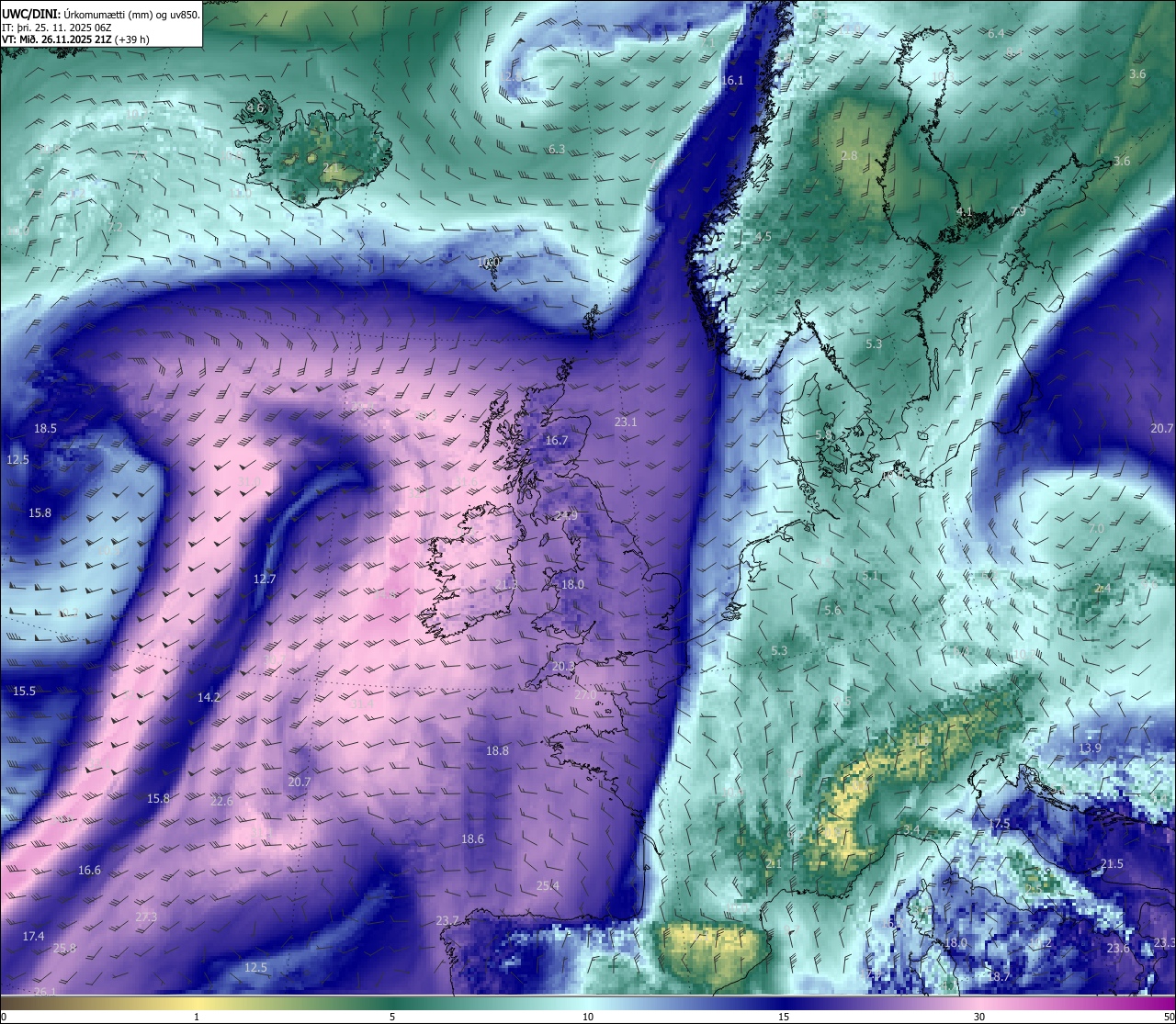Click the 6.3 value in the Norwegian Sea
Viewport: 1176px width, 1024px height.
coord(557,149)
